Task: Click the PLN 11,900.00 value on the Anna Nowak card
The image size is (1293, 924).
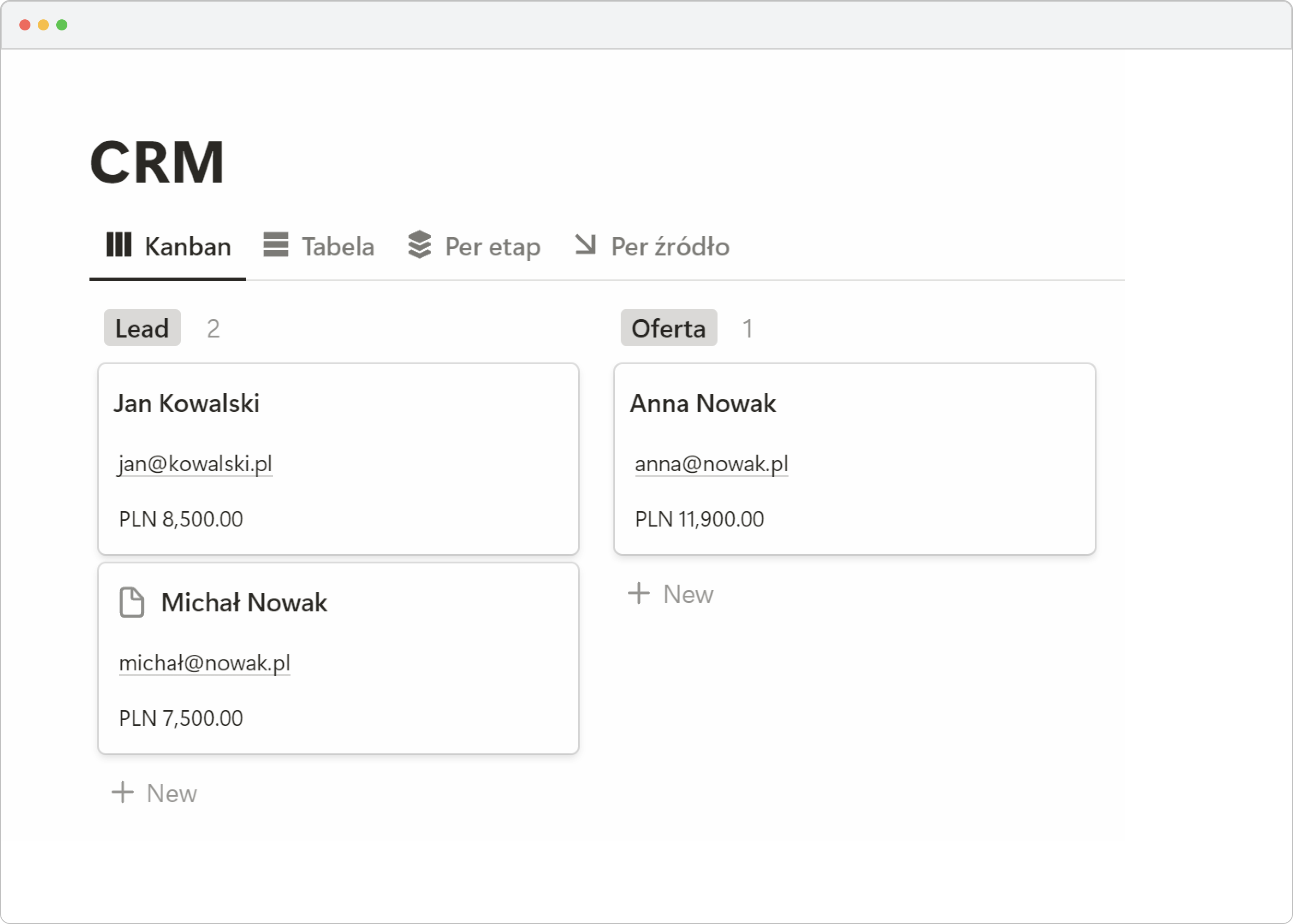Action: tap(699, 519)
